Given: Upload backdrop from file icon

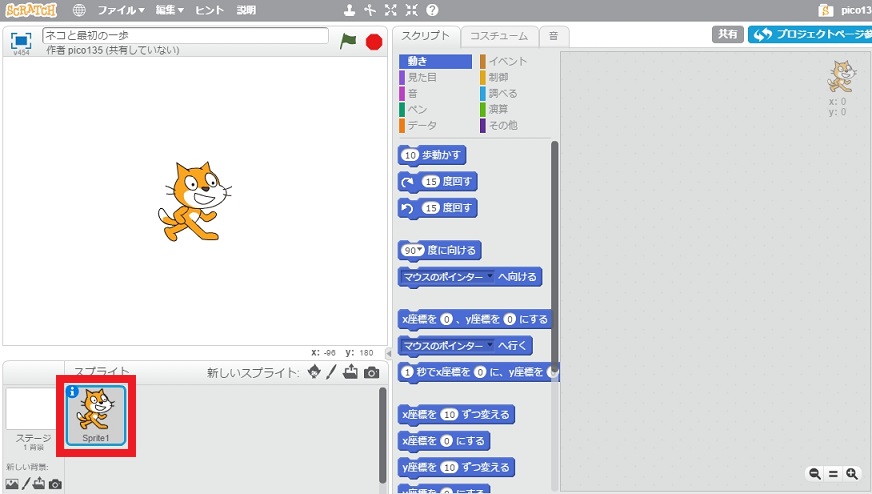Looking at the screenshot, I should tap(39, 483).
